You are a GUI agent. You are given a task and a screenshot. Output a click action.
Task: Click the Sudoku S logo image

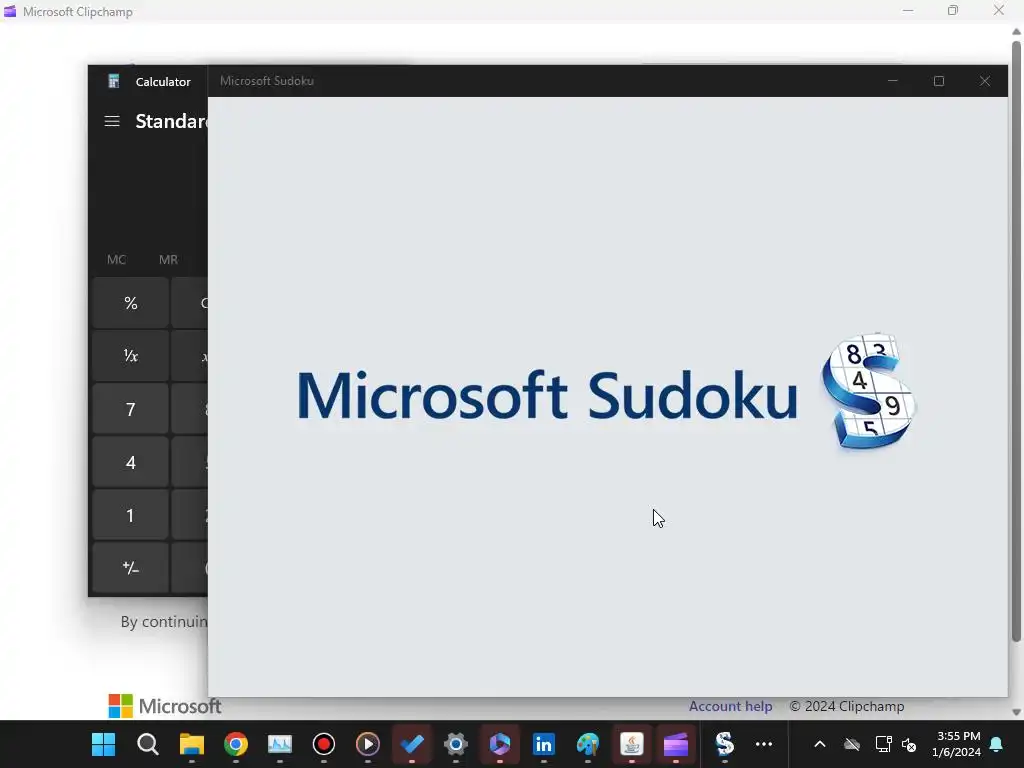click(869, 391)
